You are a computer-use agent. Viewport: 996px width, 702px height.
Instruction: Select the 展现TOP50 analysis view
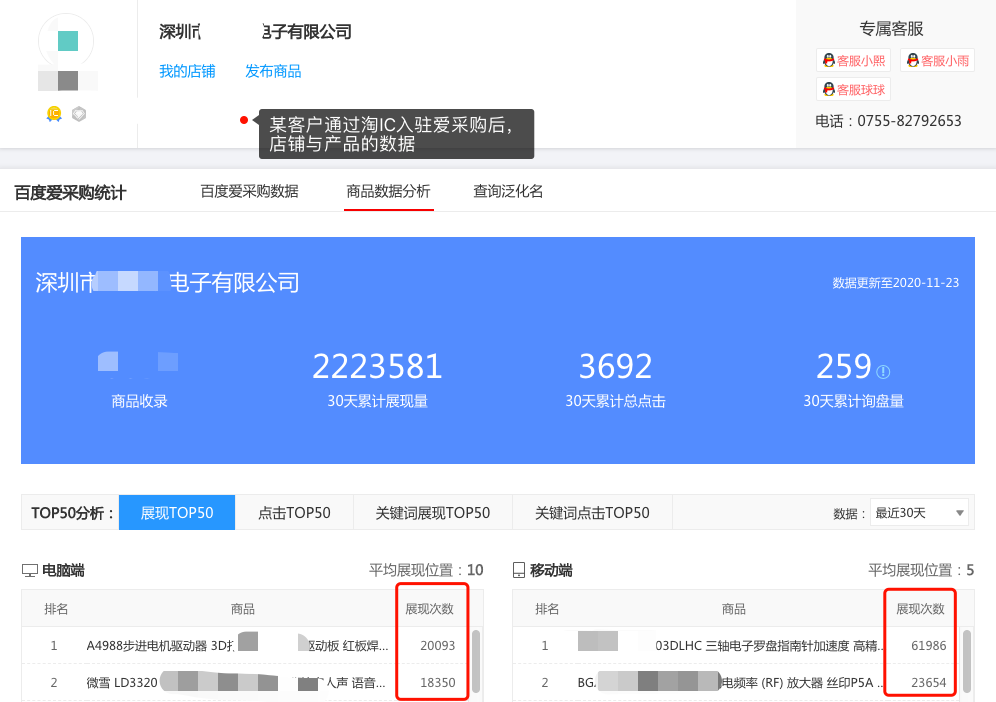[176, 511]
